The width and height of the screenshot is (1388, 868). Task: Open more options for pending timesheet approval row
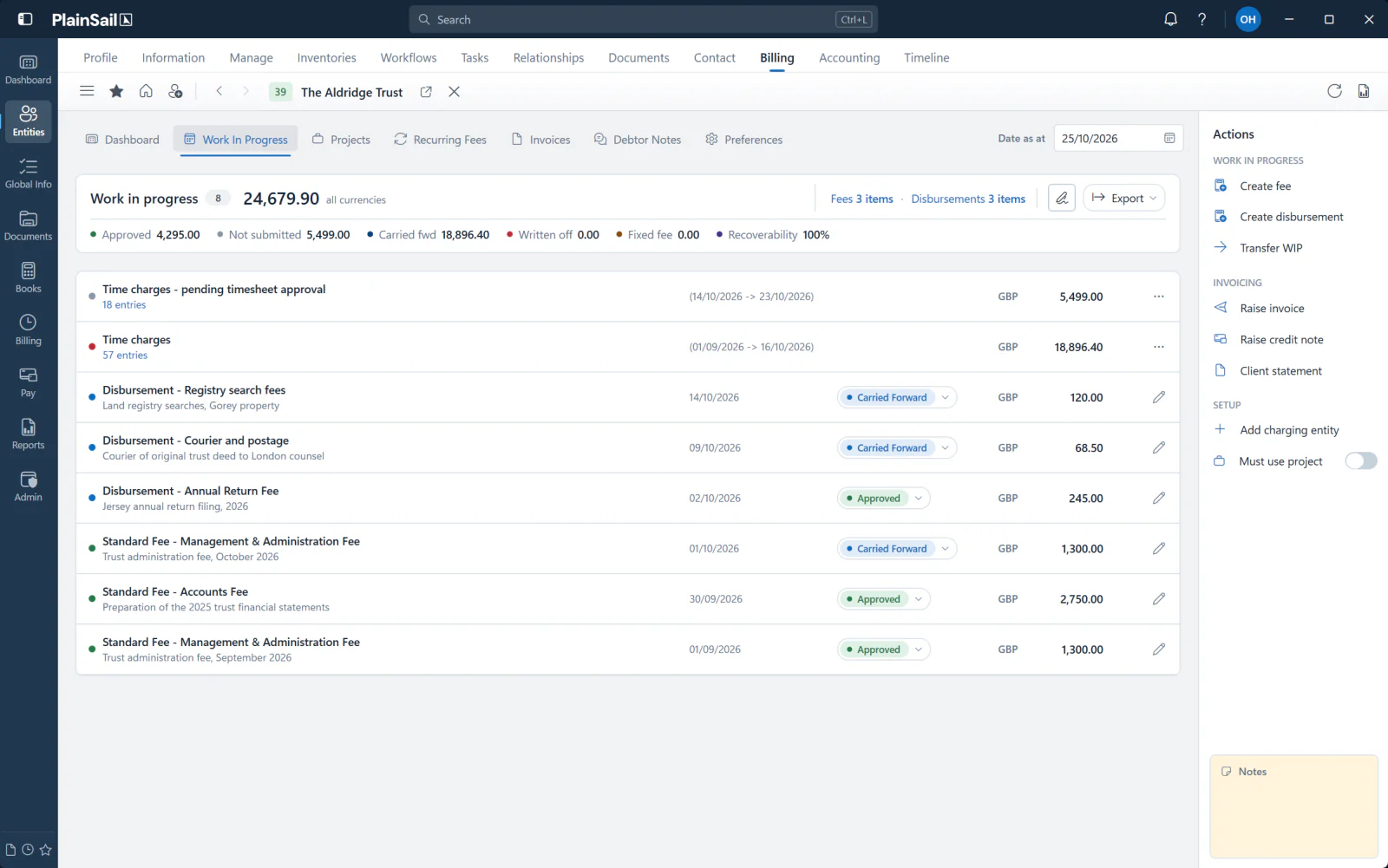[x=1158, y=297]
